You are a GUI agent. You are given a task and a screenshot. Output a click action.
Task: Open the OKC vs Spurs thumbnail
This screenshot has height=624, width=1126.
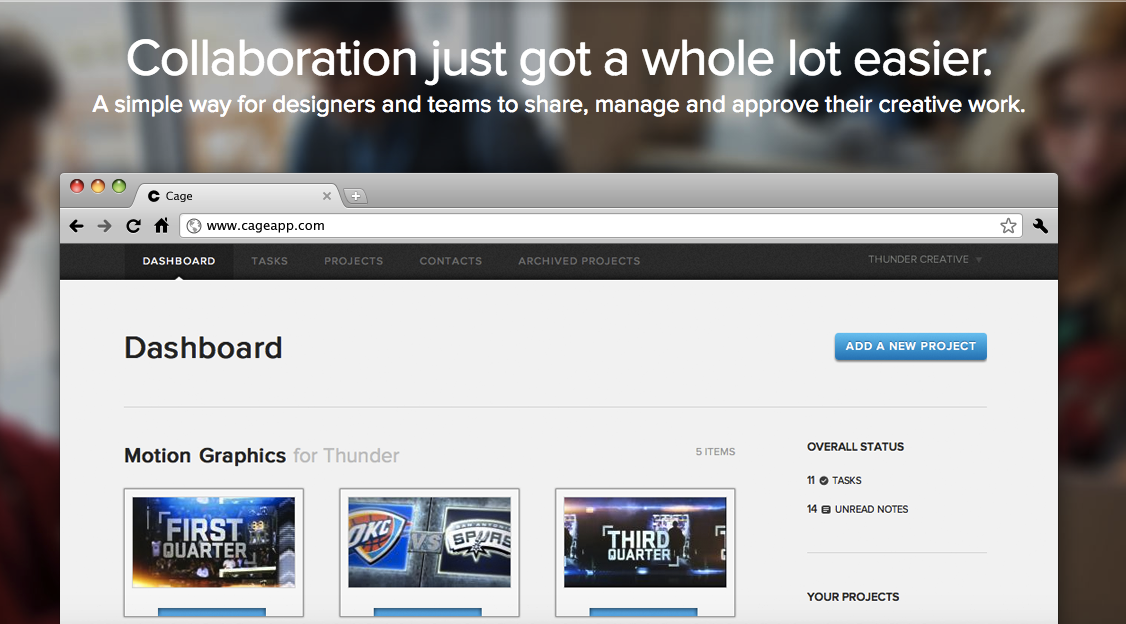[x=429, y=542]
